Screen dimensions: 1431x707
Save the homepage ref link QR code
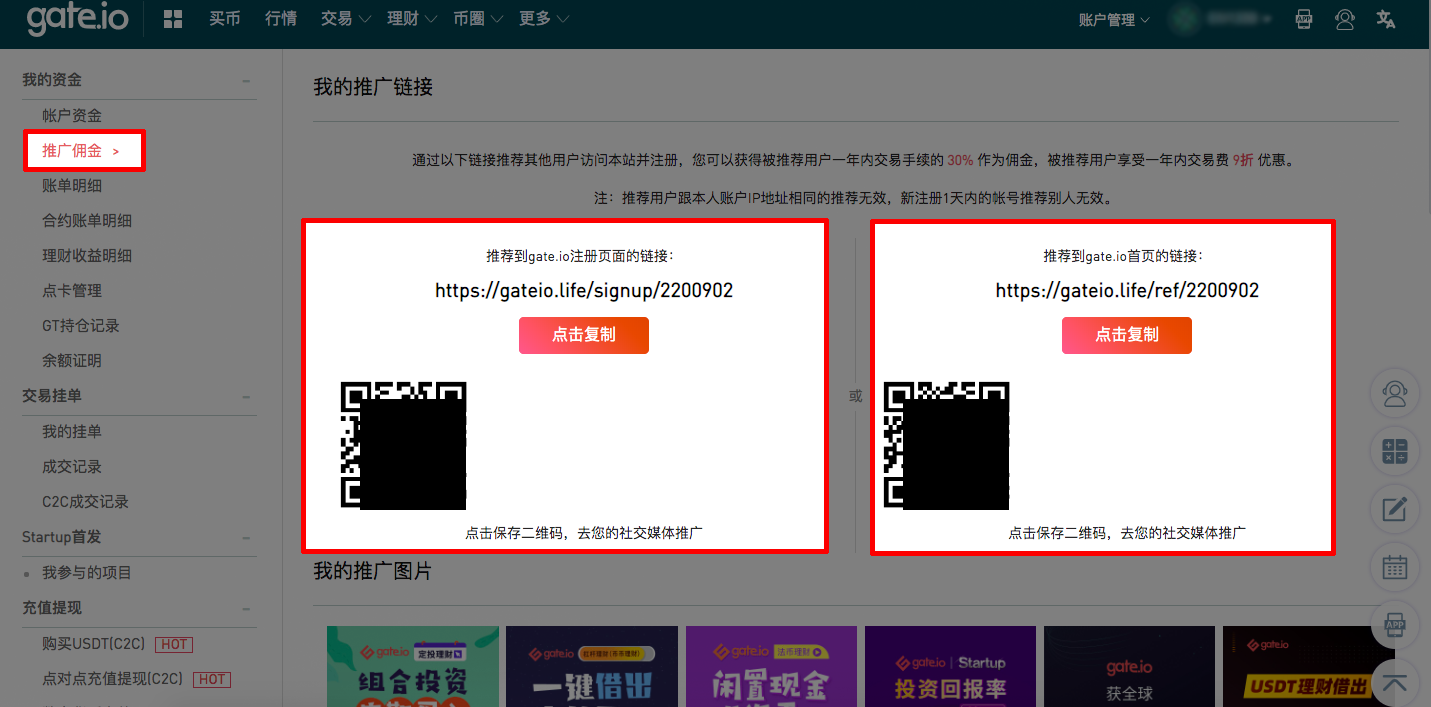(x=946, y=445)
